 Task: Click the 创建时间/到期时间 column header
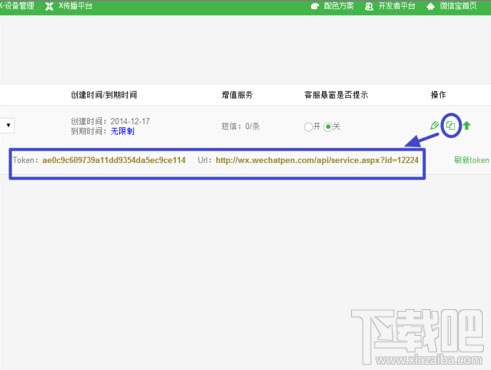click(104, 95)
